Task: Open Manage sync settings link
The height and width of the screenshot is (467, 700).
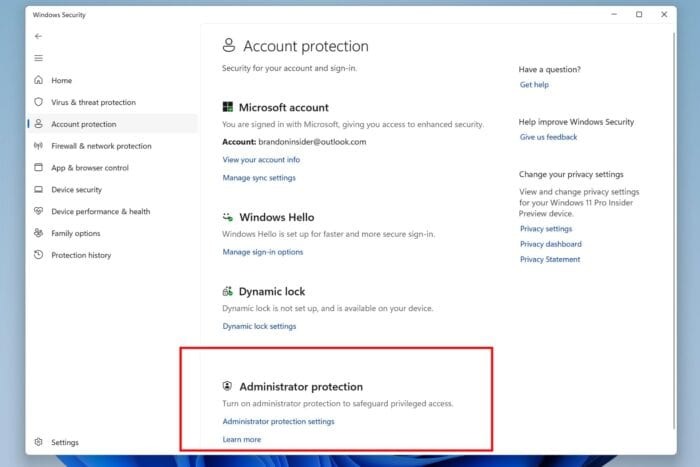Action: click(259, 178)
